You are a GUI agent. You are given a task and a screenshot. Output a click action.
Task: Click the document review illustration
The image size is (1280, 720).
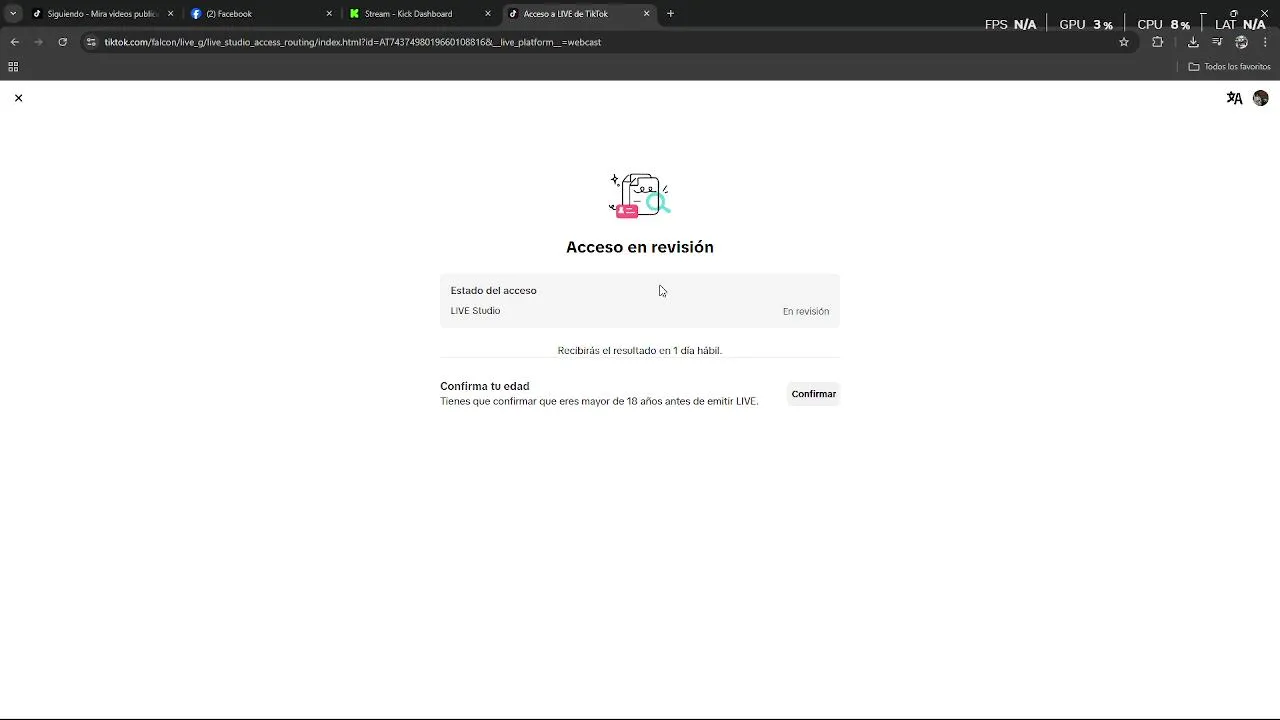(640, 195)
